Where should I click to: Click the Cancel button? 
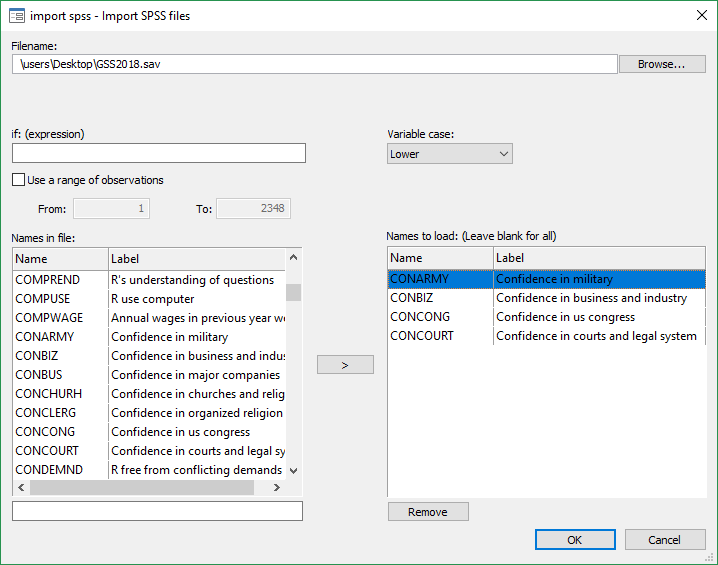pyautogui.click(x=665, y=540)
